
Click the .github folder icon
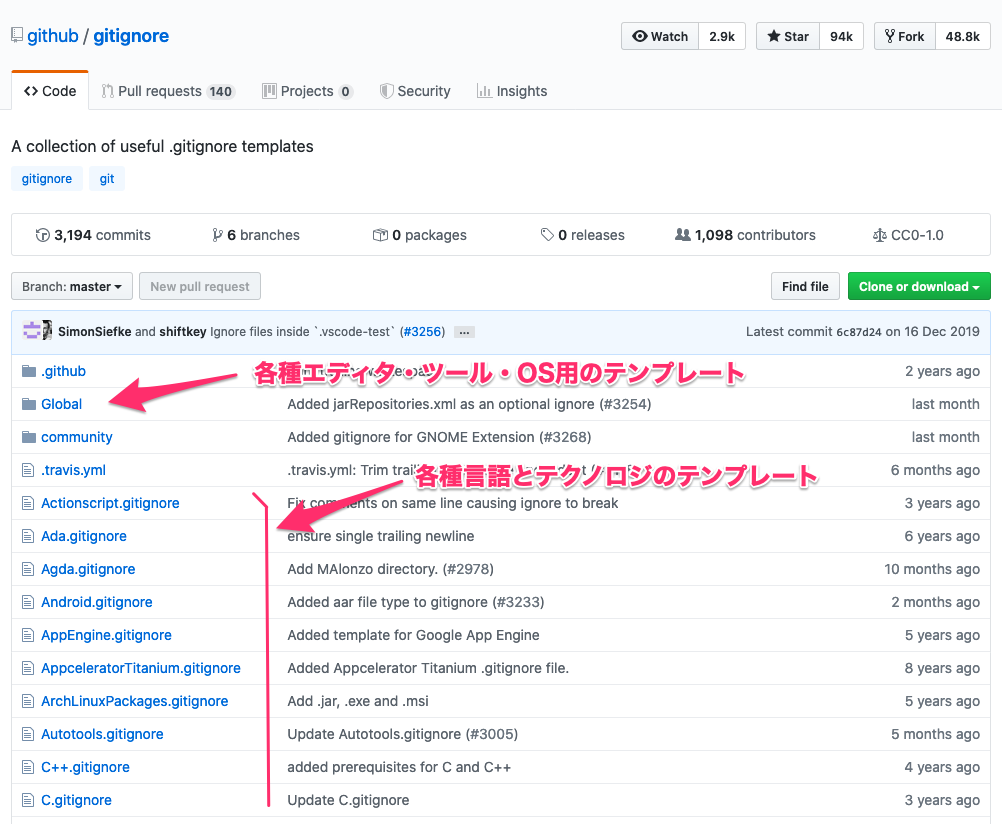29,371
